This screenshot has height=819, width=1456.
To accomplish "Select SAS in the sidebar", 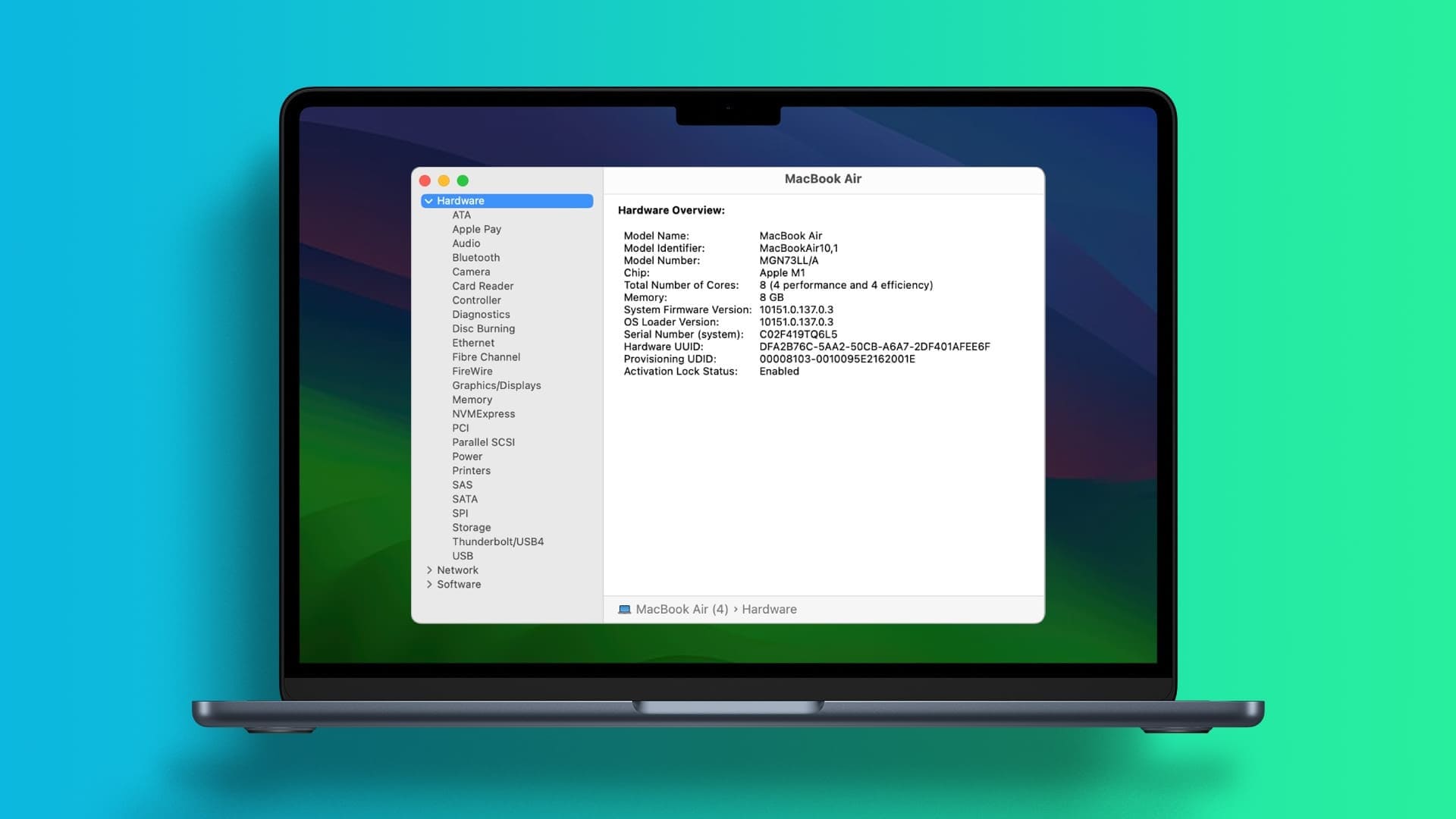I will (462, 485).
